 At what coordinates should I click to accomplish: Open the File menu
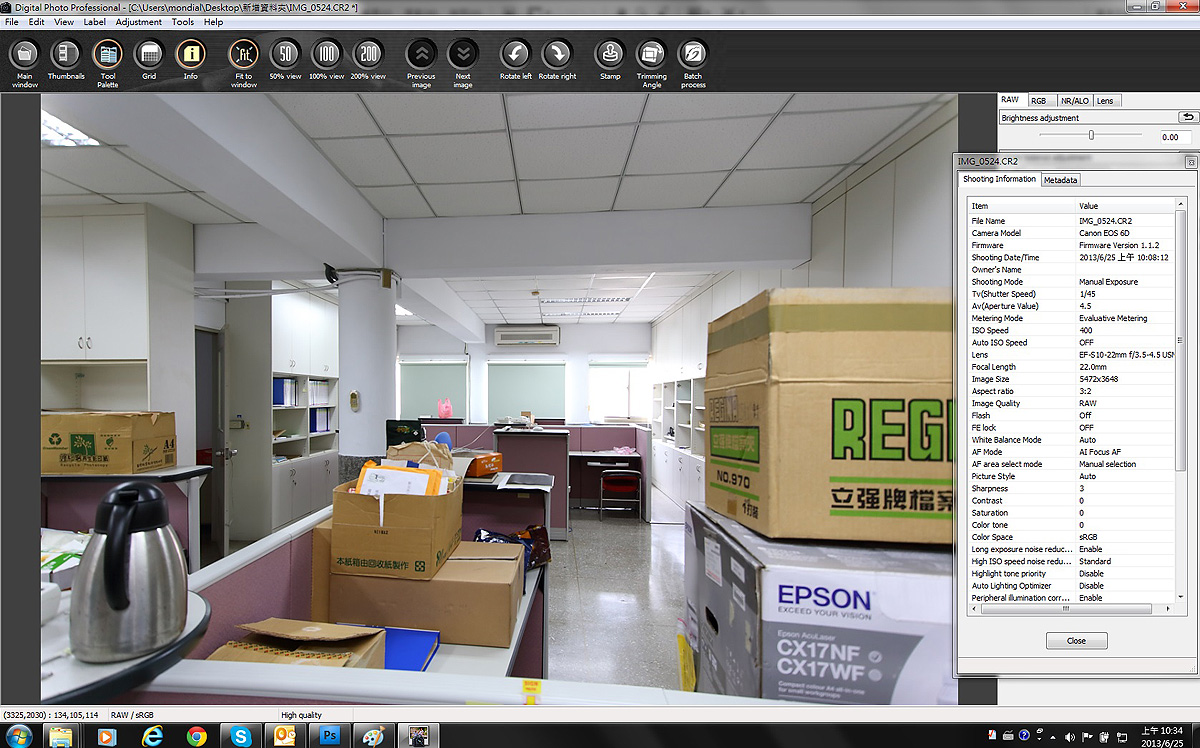pos(11,21)
